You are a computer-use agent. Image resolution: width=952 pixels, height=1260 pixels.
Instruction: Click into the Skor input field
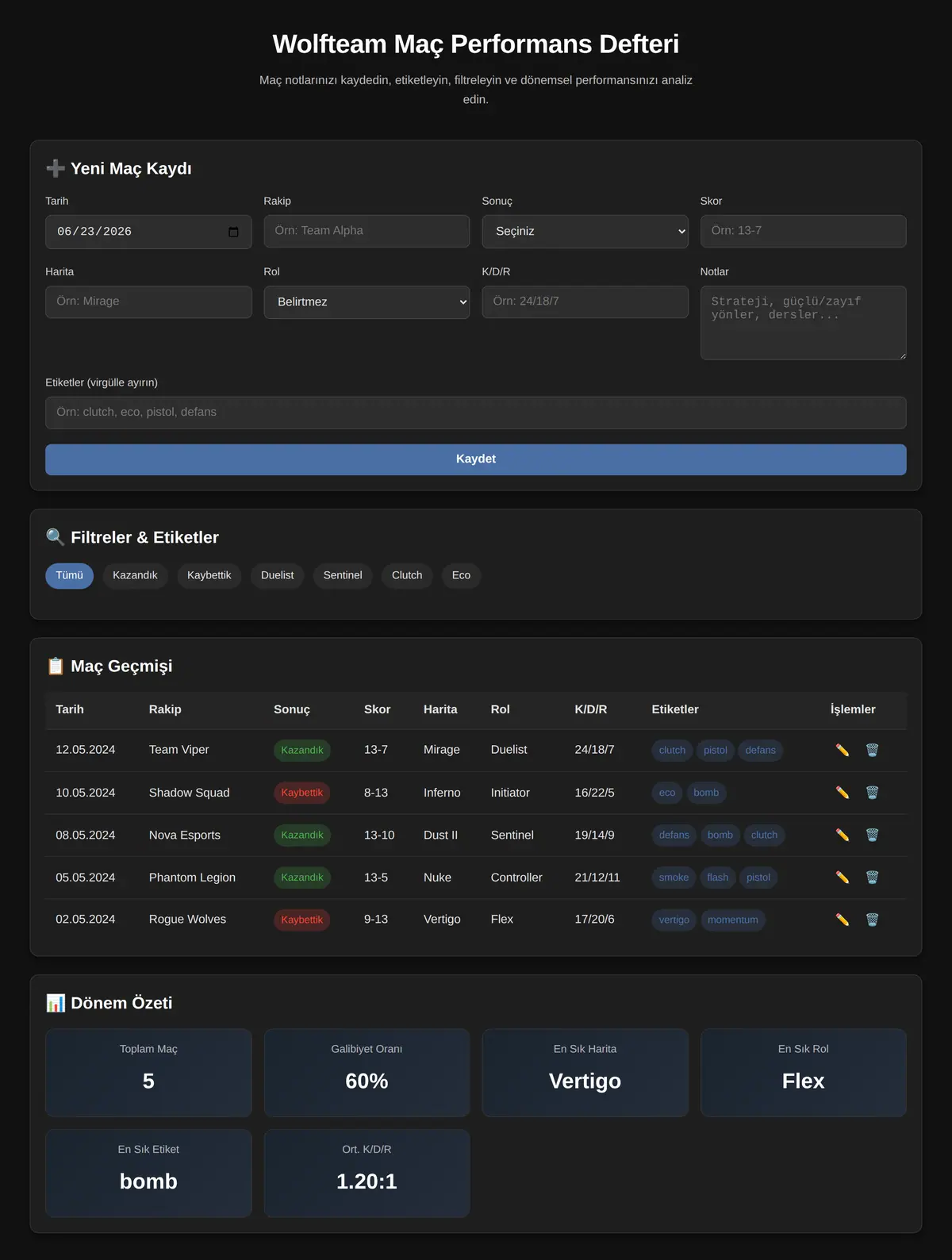pos(803,231)
